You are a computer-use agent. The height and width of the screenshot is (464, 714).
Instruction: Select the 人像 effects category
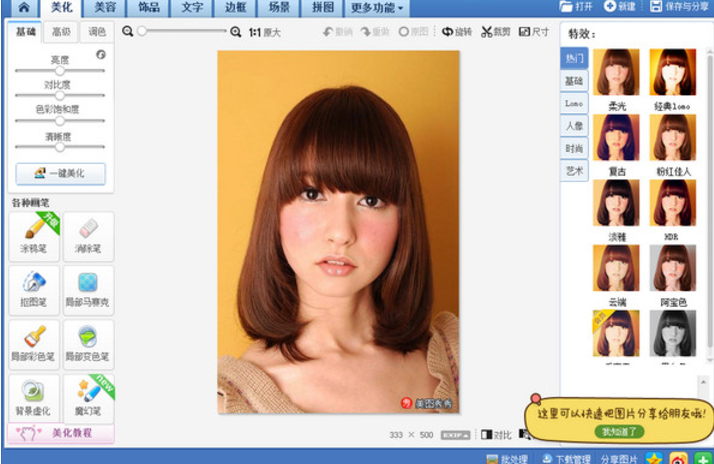[x=574, y=126]
